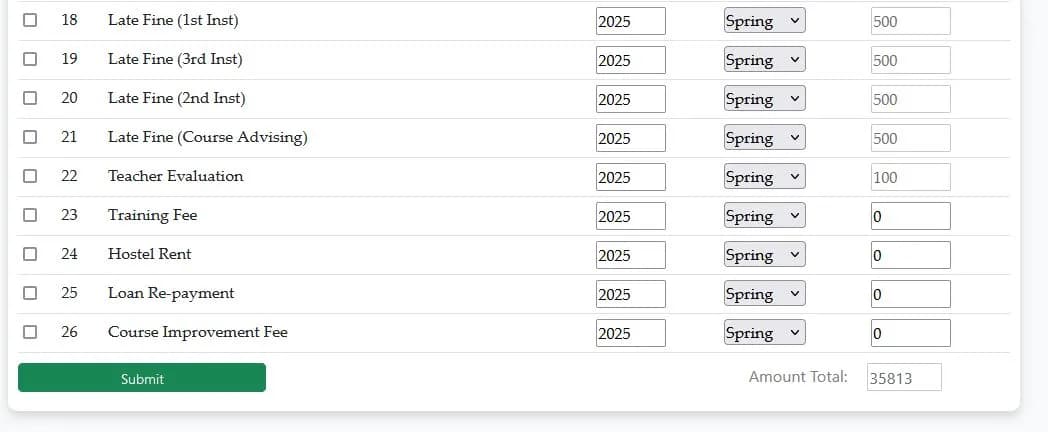Viewport: 1048px width, 432px height.
Task: Expand semester dropdown for Course Improvement Fee
Action: pos(765,332)
